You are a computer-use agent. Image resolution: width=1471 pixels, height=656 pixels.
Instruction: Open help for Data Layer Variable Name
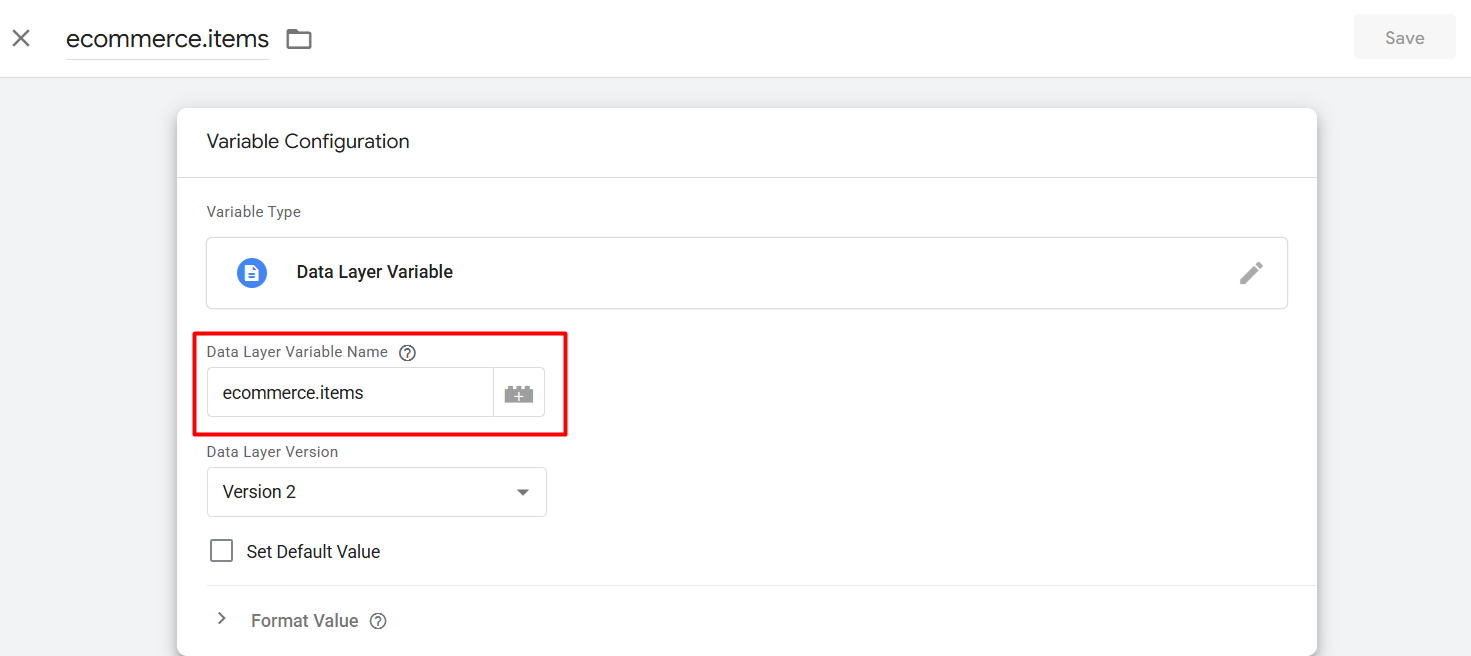click(x=407, y=353)
